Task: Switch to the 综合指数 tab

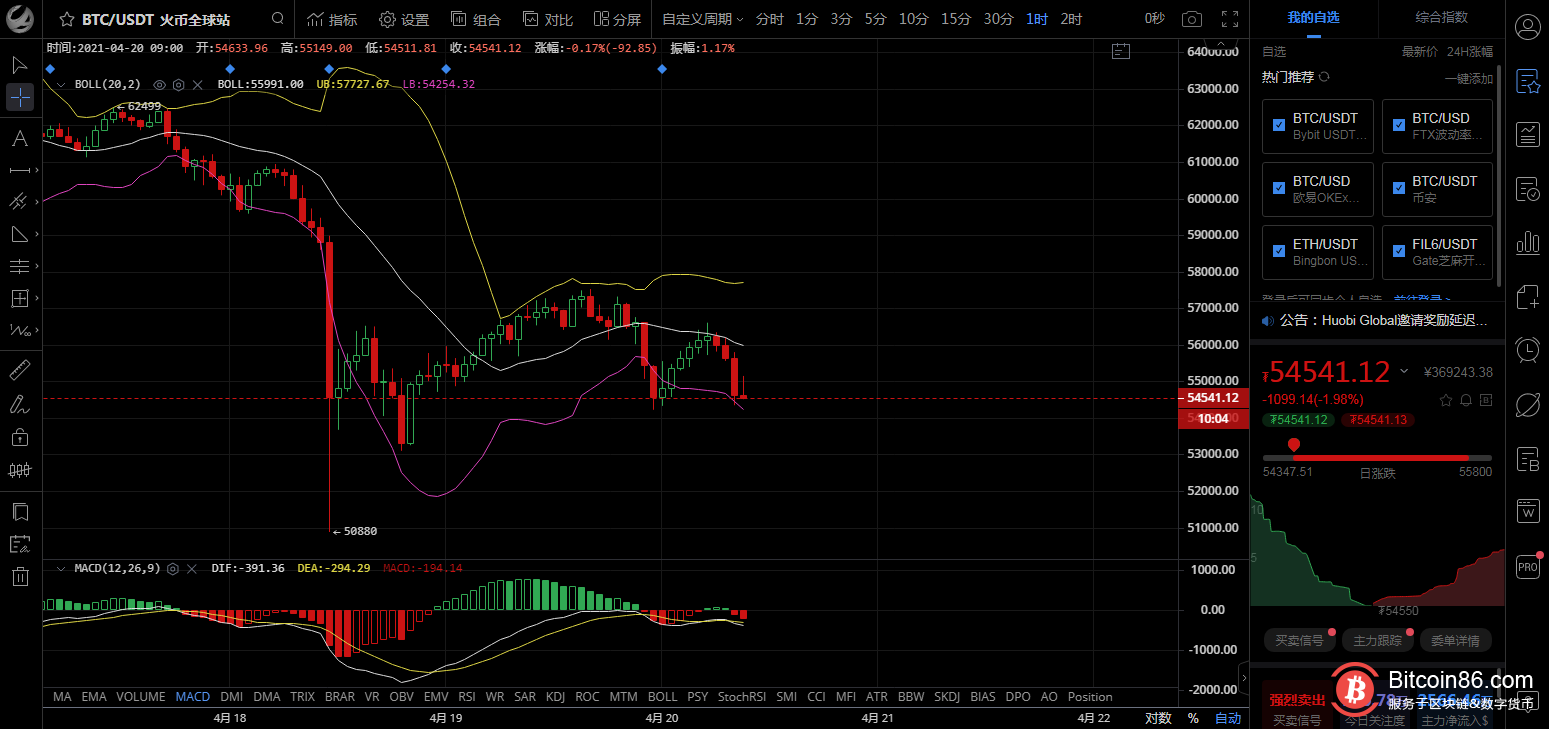Action: pos(1441,17)
